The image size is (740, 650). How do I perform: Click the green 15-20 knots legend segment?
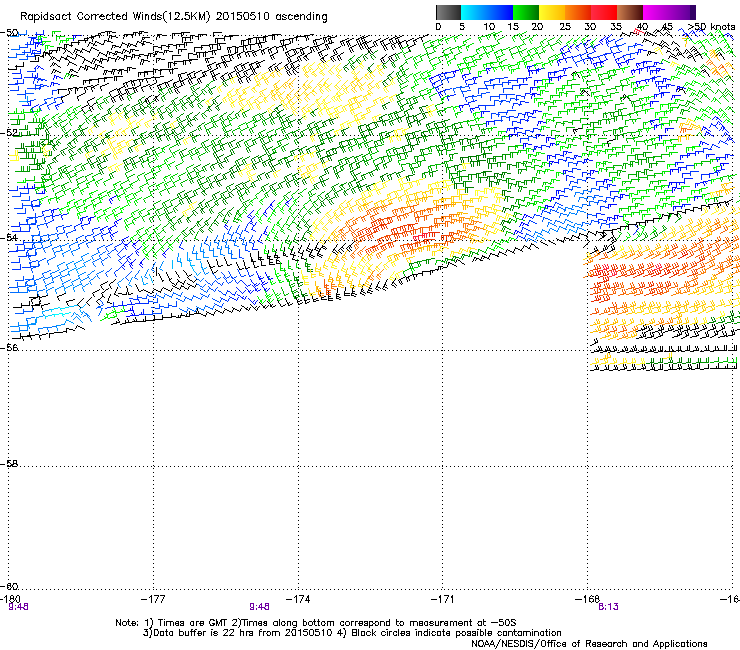(x=526, y=12)
